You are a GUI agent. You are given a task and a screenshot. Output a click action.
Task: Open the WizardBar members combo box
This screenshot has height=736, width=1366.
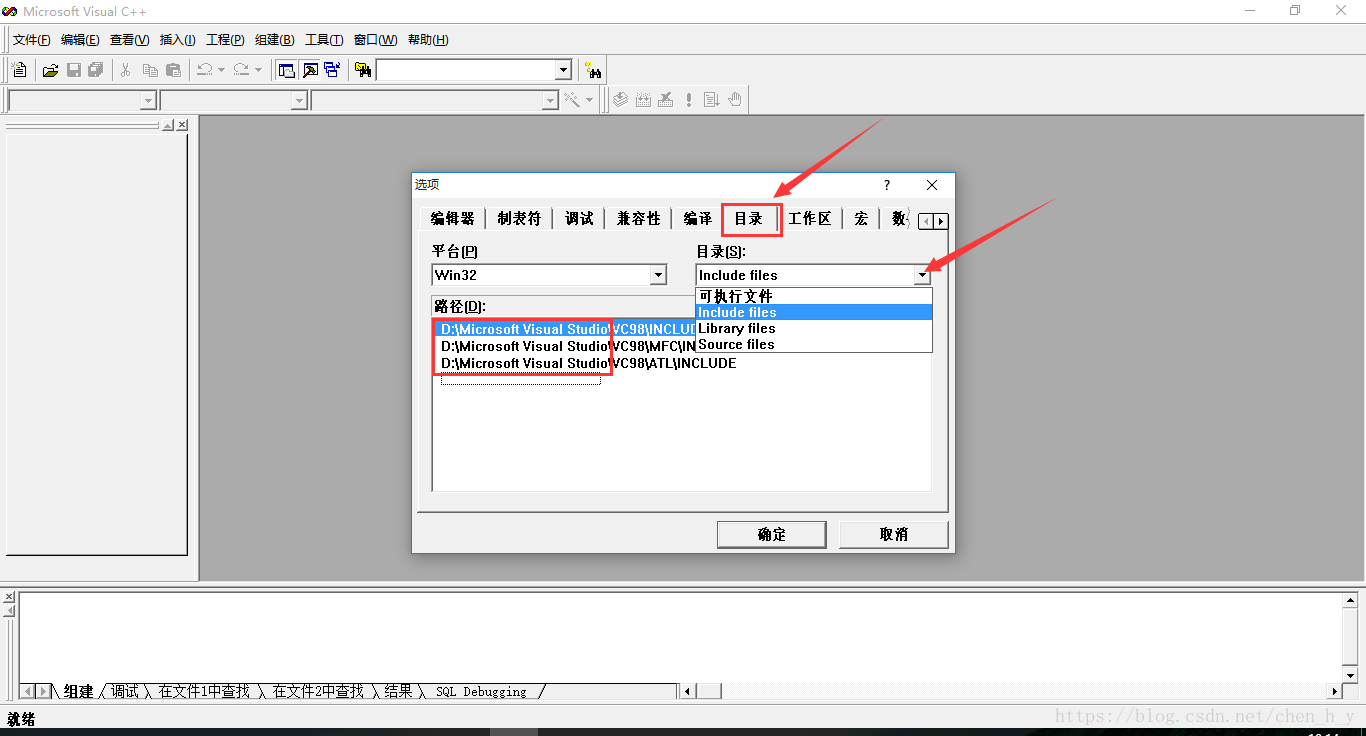click(x=435, y=100)
